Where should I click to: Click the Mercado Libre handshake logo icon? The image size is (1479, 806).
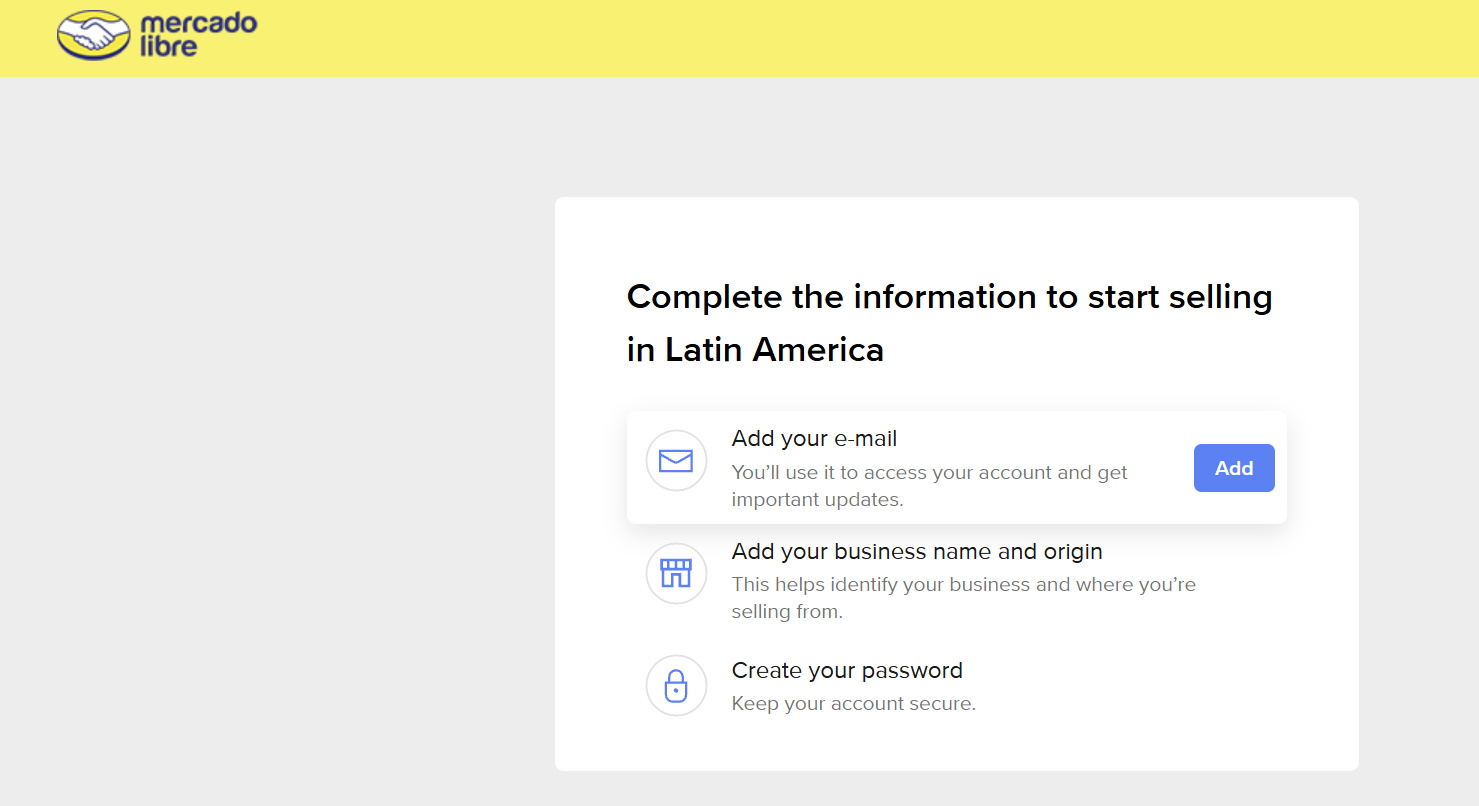[94, 35]
